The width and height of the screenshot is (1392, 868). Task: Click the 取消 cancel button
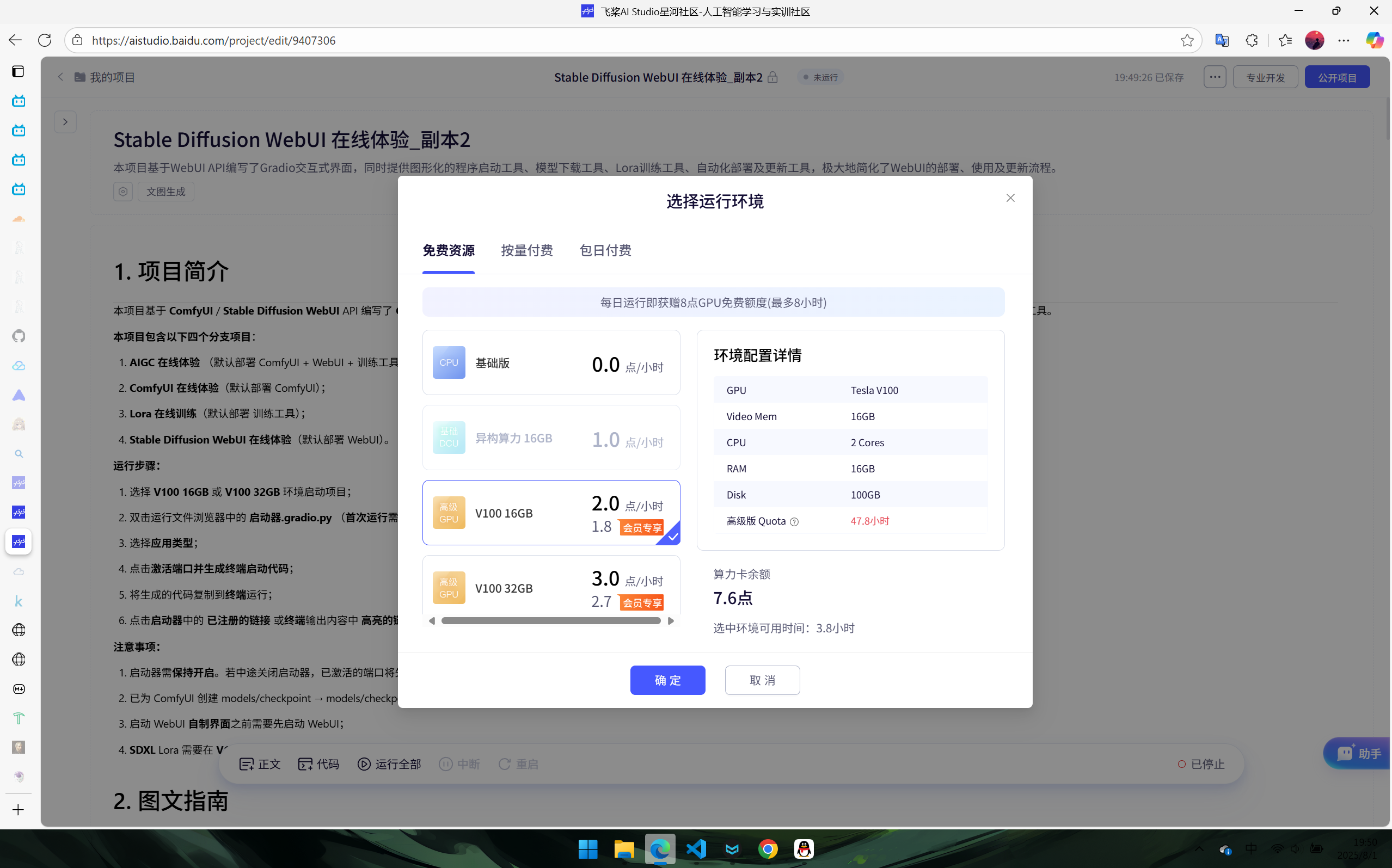tap(762, 680)
